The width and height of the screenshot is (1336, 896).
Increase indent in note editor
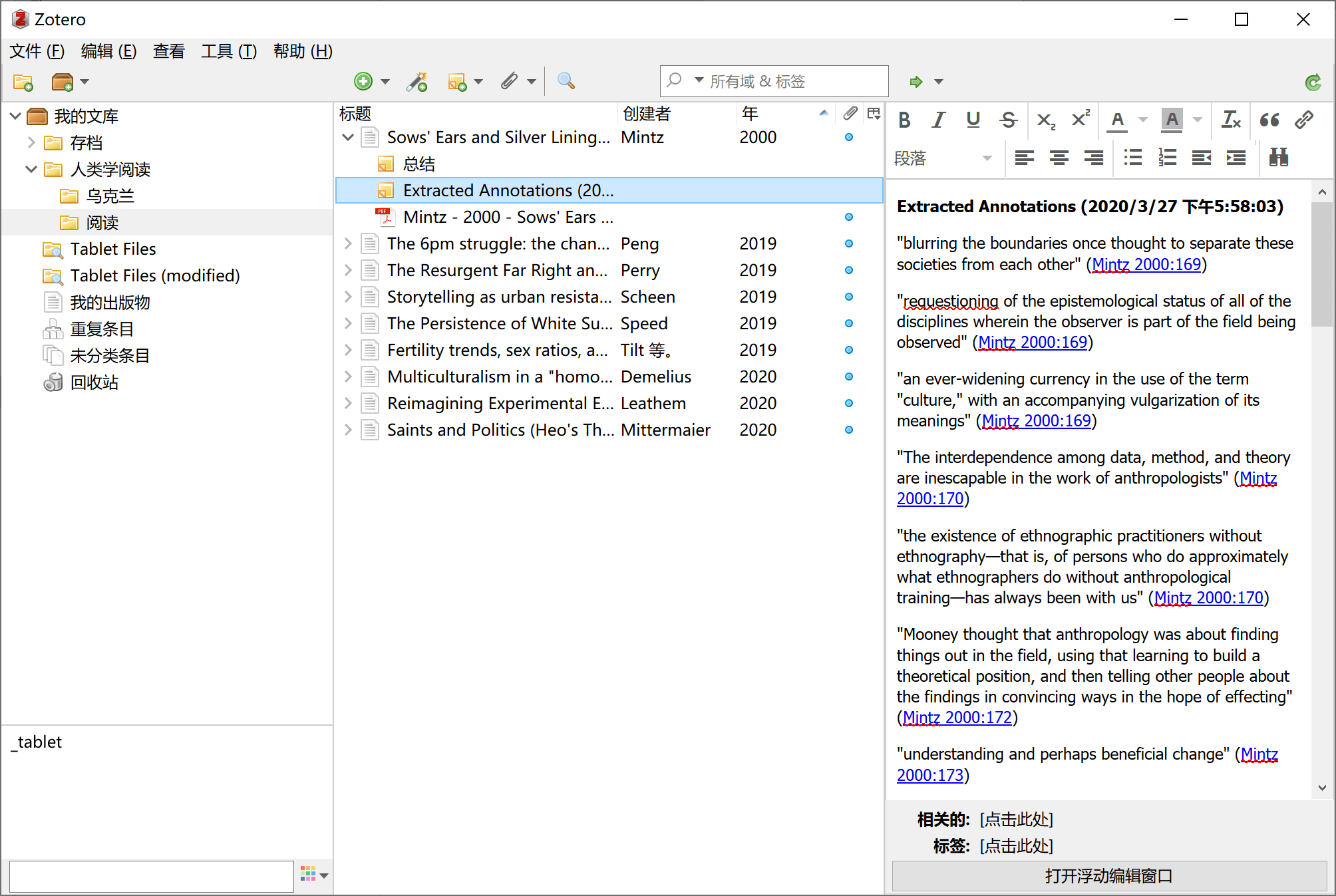pos(1236,158)
